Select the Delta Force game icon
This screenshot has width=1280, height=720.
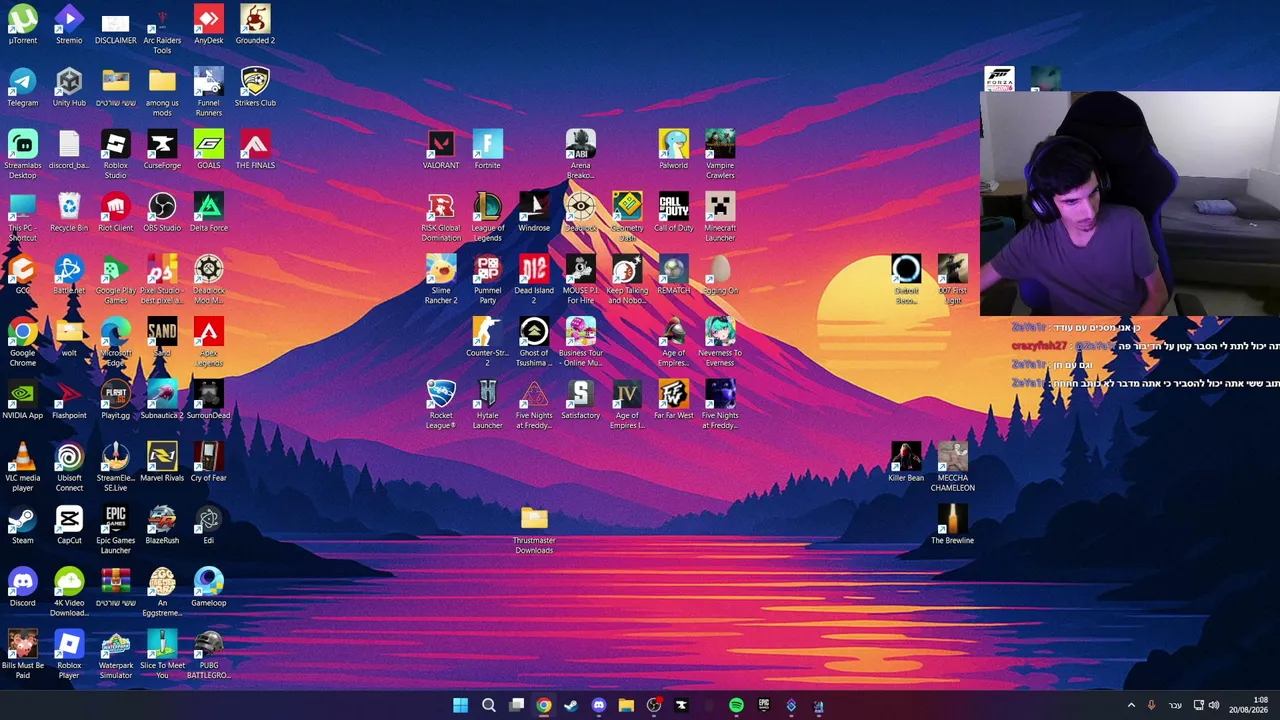pos(208,213)
